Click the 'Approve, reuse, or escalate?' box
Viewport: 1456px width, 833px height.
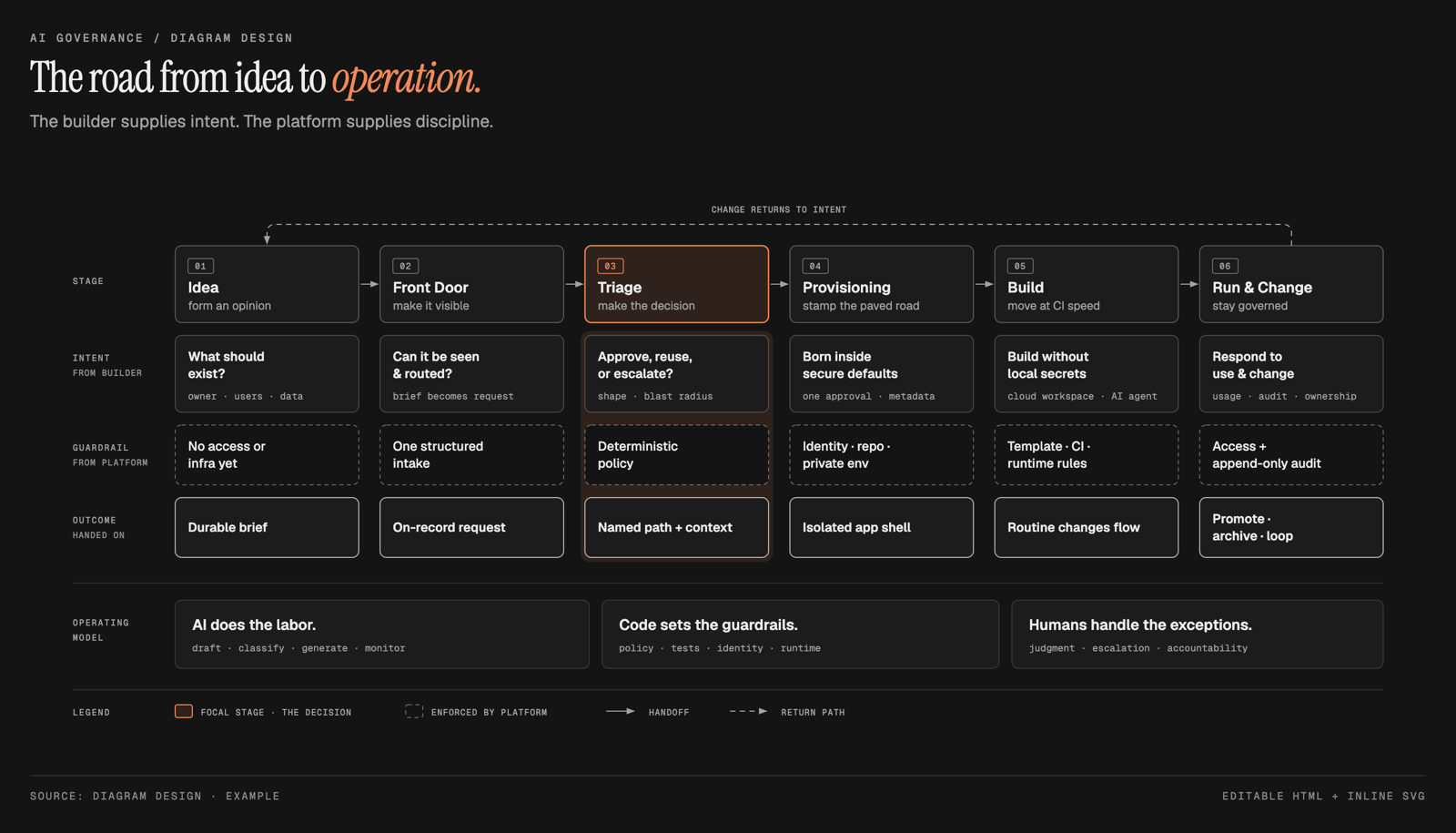[x=676, y=374]
